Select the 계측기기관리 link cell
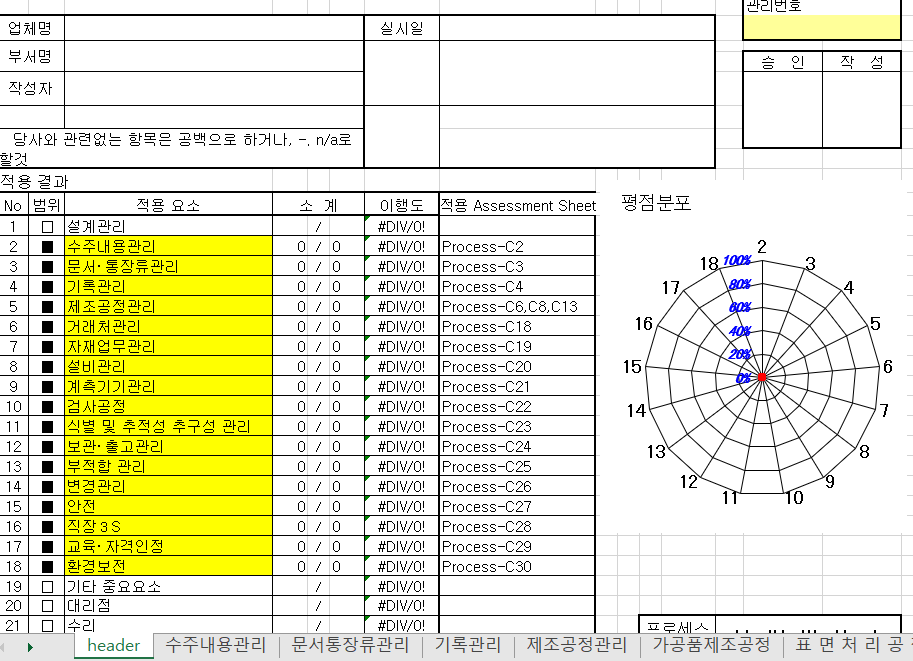This screenshot has height=661, width=913. click(x=168, y=386)
